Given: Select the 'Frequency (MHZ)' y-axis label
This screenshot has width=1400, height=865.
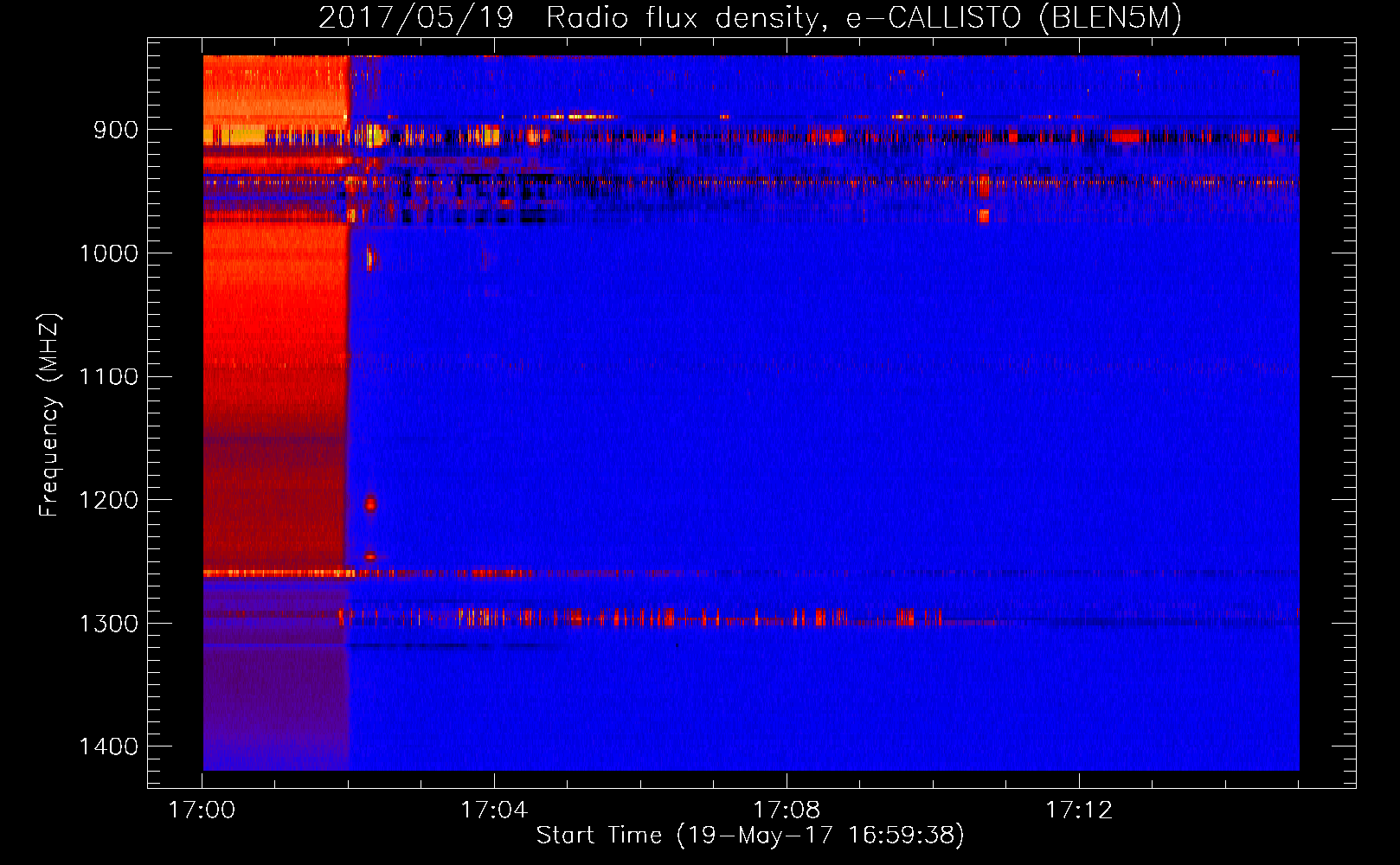Looking at the screenshot, I should coord(49,415).
